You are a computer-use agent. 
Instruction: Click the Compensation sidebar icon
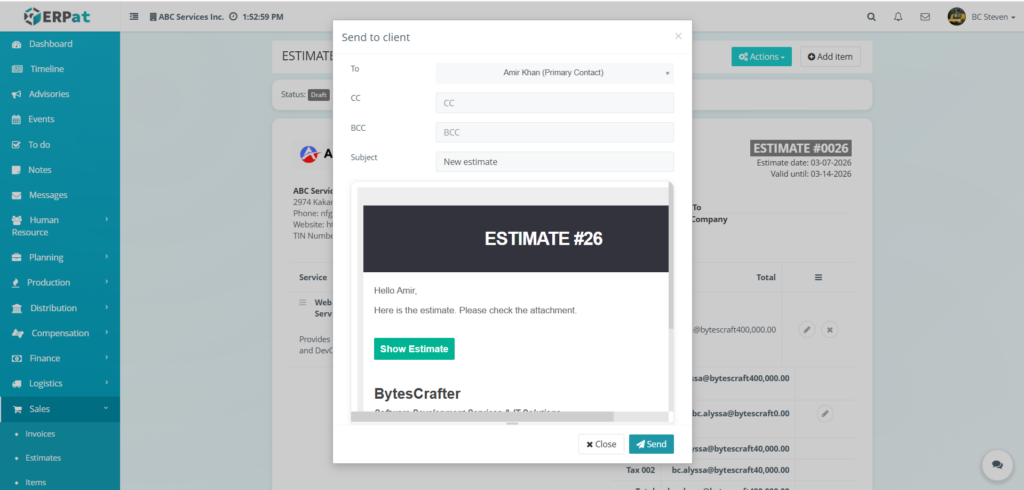tap(18, 333)
